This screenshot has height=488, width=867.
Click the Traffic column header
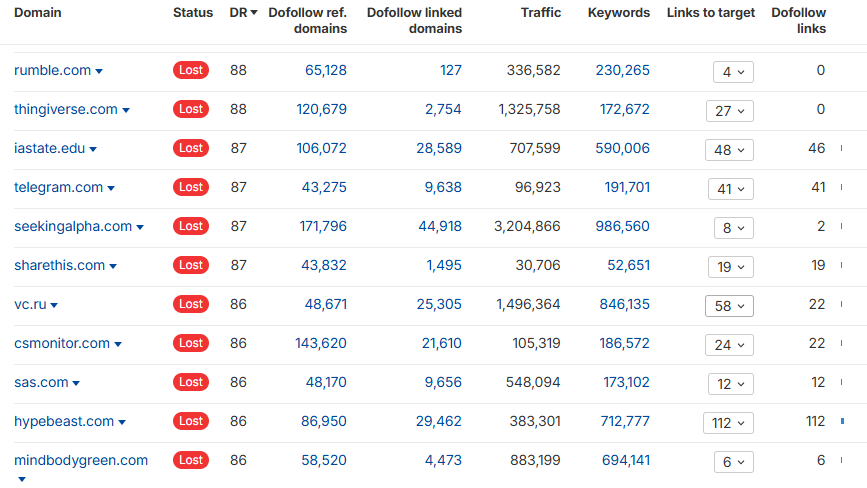coord(541,13)
